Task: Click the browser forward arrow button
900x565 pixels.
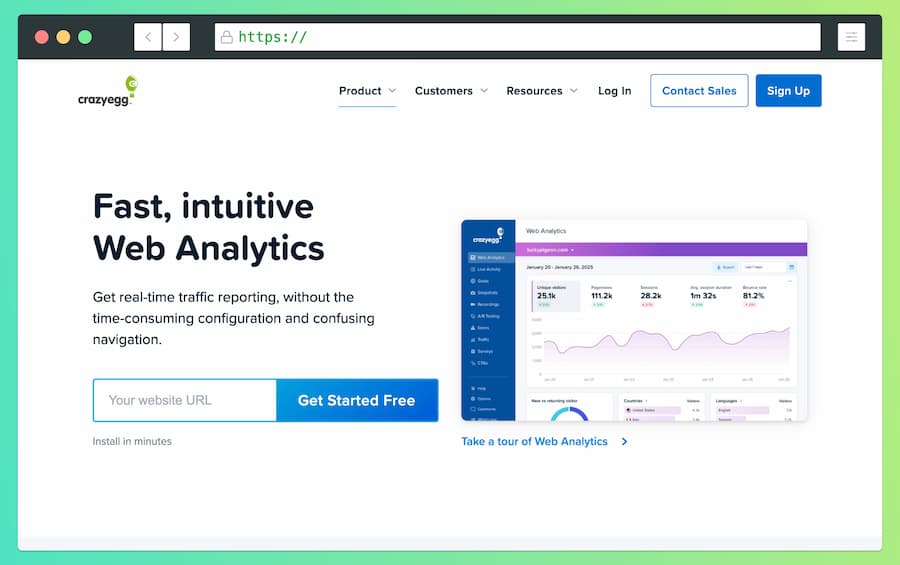Action: click(176, 37)
